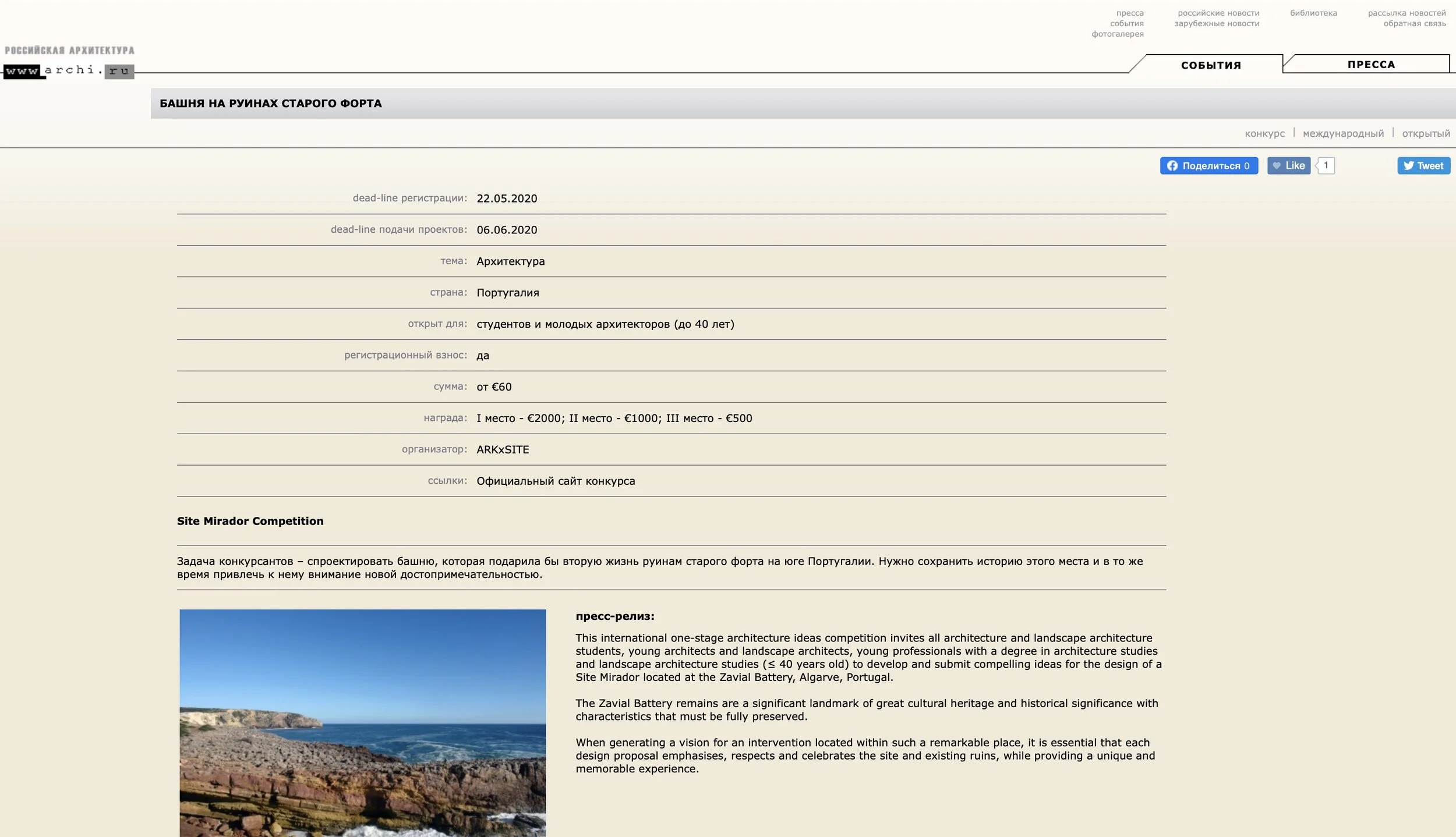The width and height of the screenshot is (1456, 837).
Task: Filter by the международный tag
Action: pos(1343,133)
